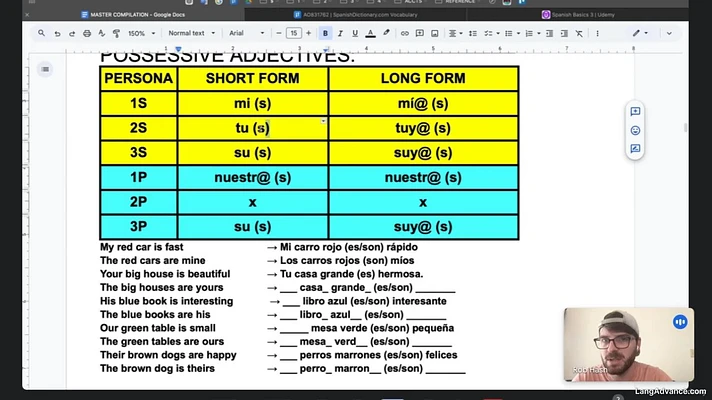The image size is (712, 400).
Task: Toggle italic formatting
Action: 340,33
